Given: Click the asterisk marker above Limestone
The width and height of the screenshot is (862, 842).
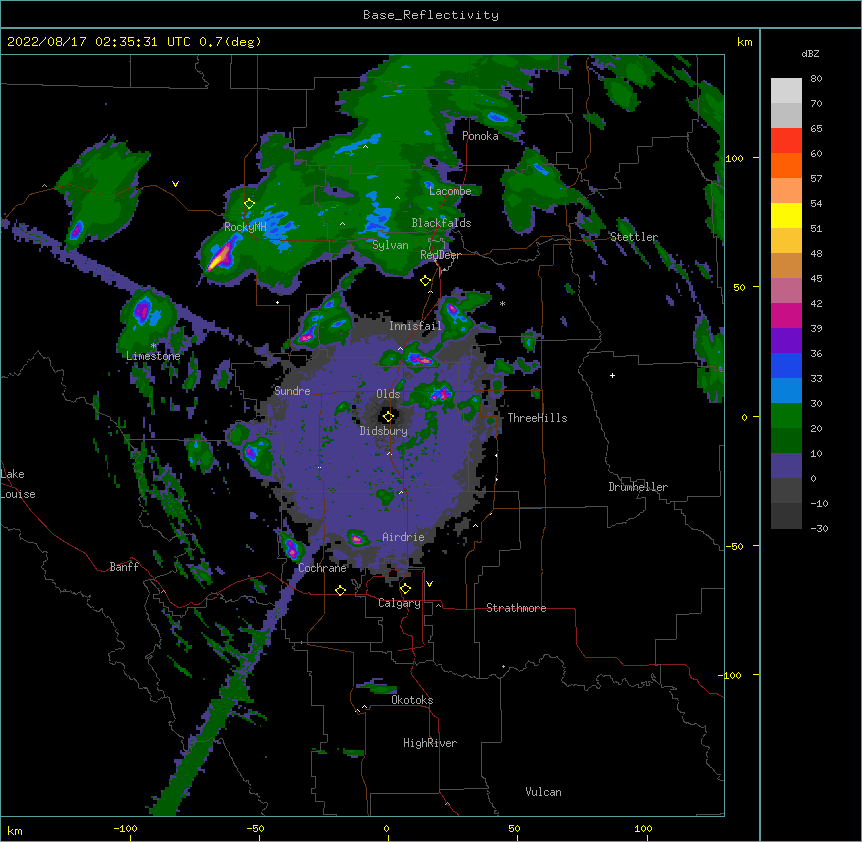Looking at the screenshot, I should coord(153,346).
